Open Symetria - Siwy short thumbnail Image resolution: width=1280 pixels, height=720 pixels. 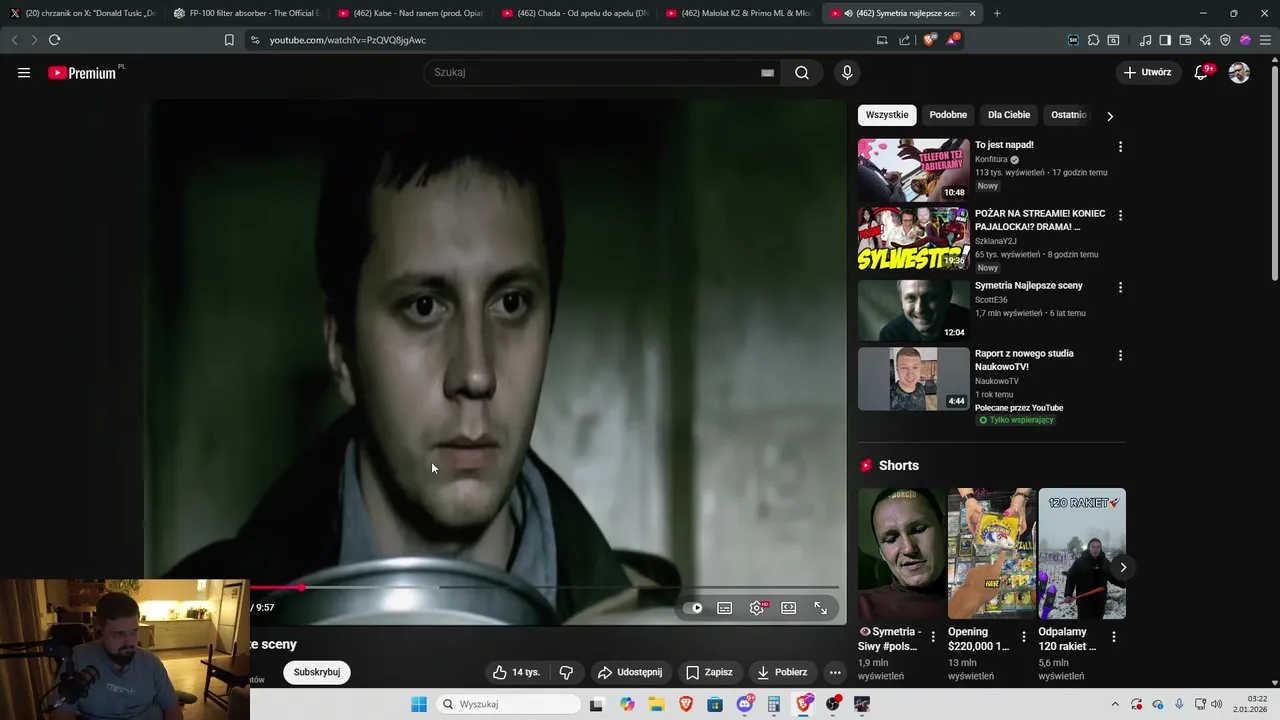pos(901,554)
